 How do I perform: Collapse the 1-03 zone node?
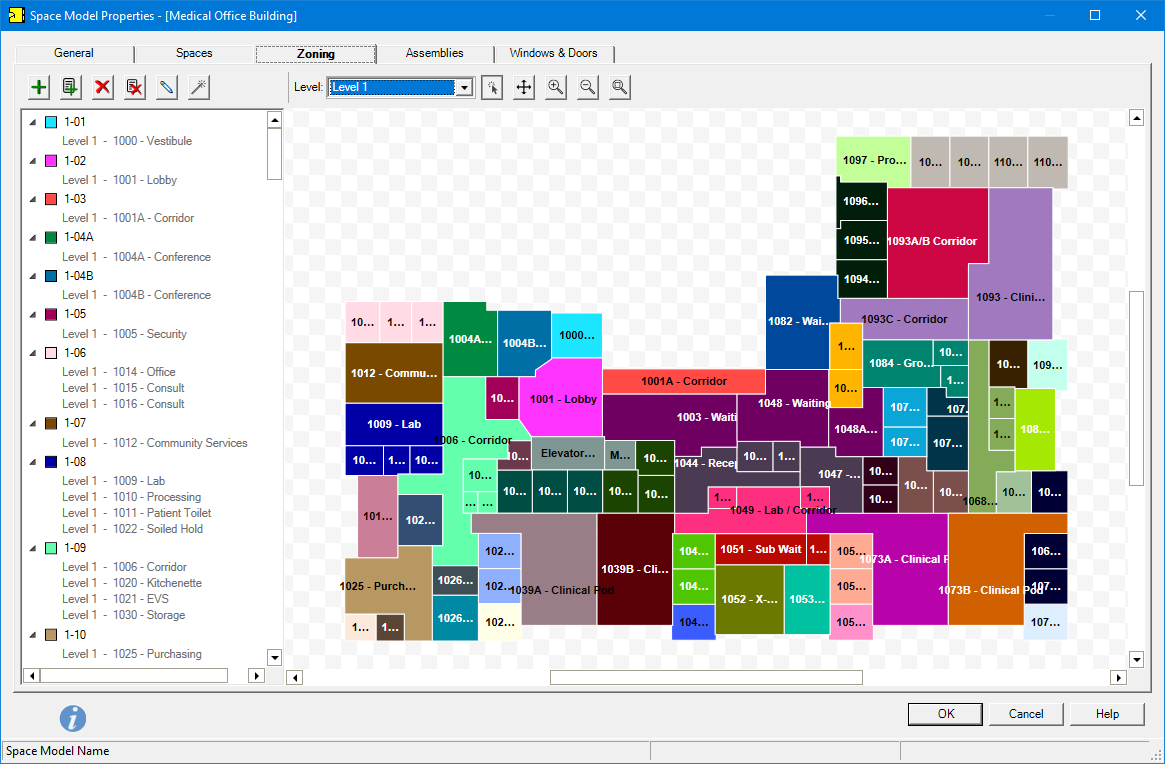point(33,199)
